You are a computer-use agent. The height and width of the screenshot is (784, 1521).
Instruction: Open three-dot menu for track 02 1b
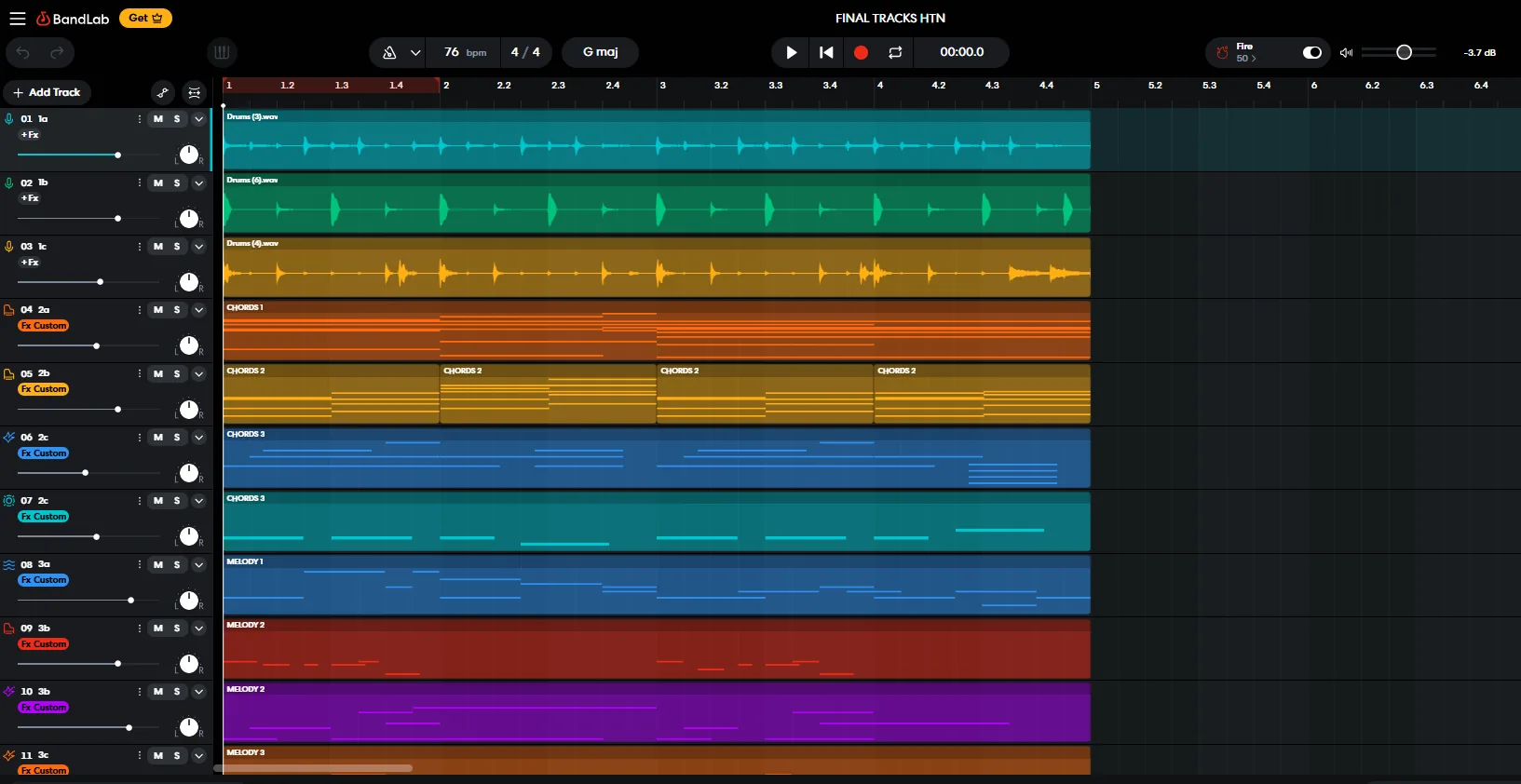[x=140, y=183]
